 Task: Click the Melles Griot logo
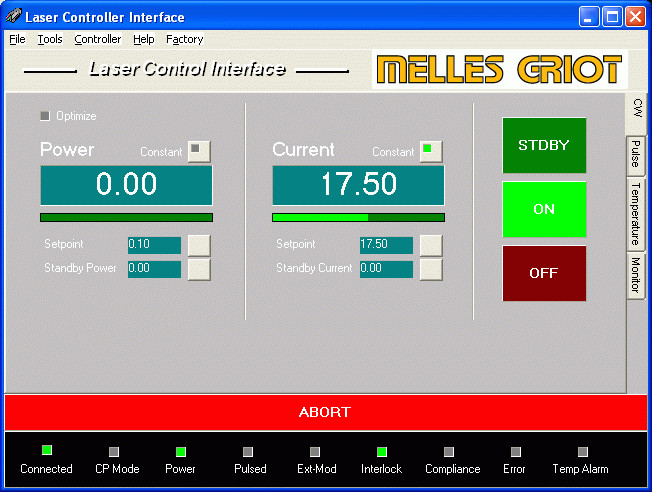pos(499,69)
